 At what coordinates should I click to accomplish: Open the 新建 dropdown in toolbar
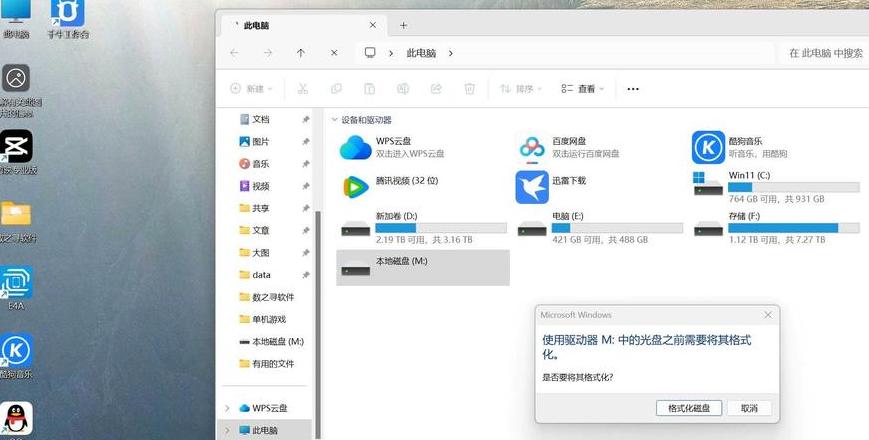pos(252,89)
